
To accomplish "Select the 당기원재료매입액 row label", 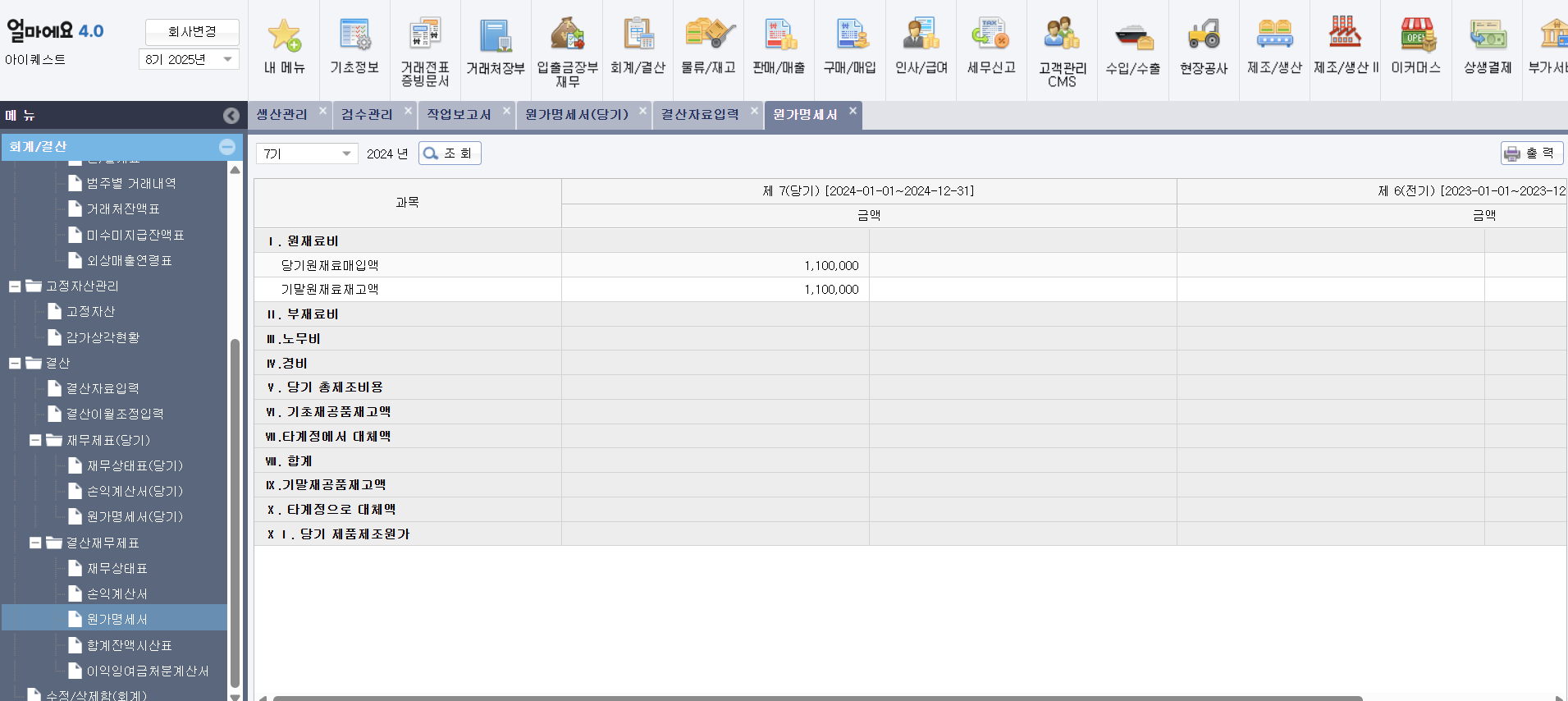I will [330, 265].
